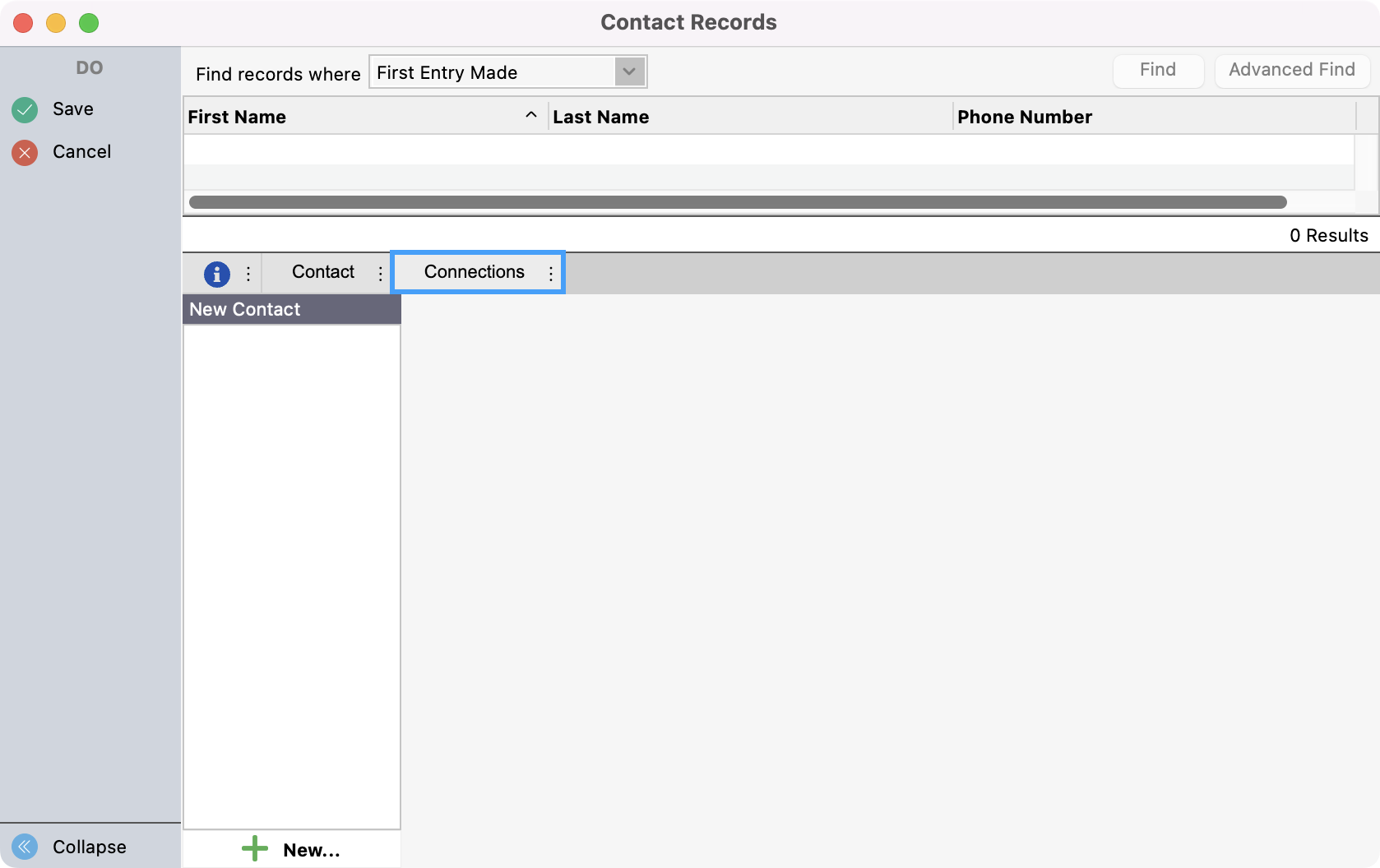Open options dots beside Connections tab

[551, 273]
